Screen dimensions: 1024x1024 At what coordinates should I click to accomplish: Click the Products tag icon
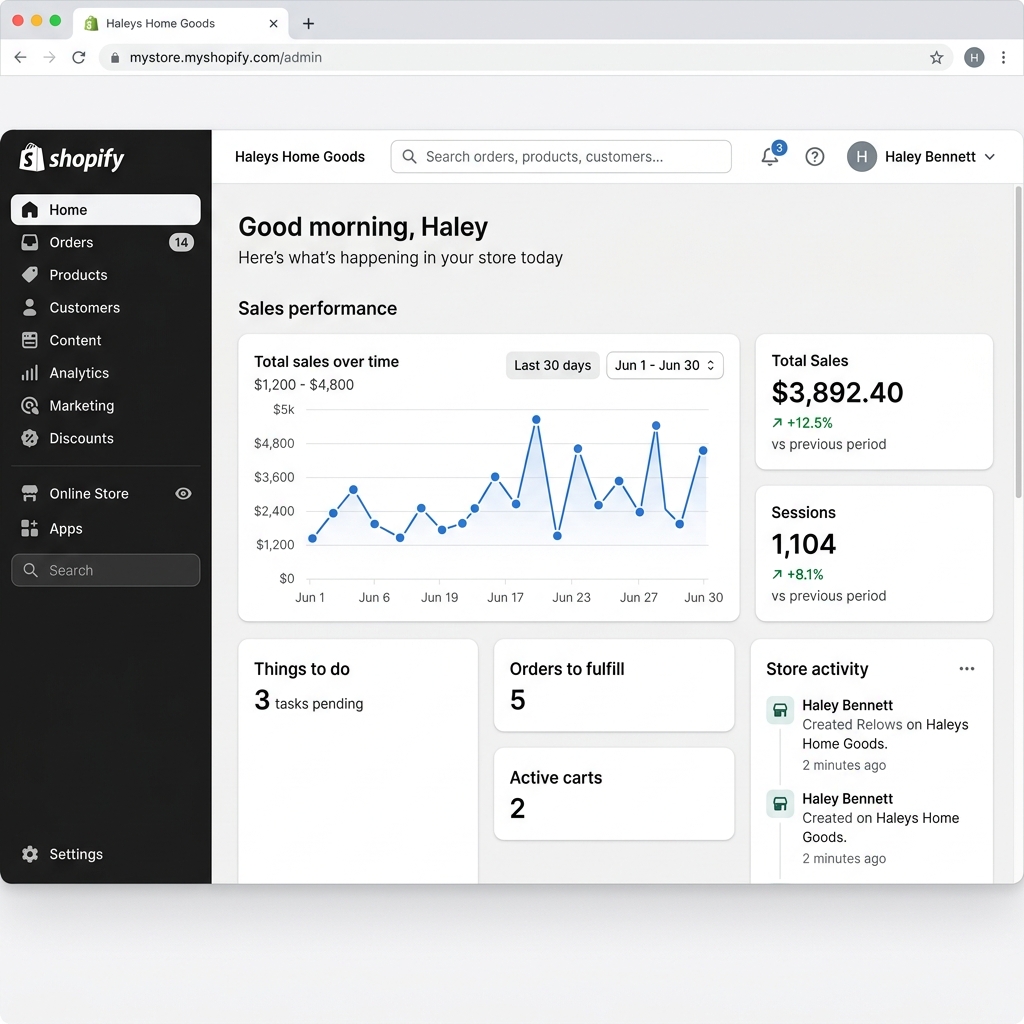click(x=29, y=275)
